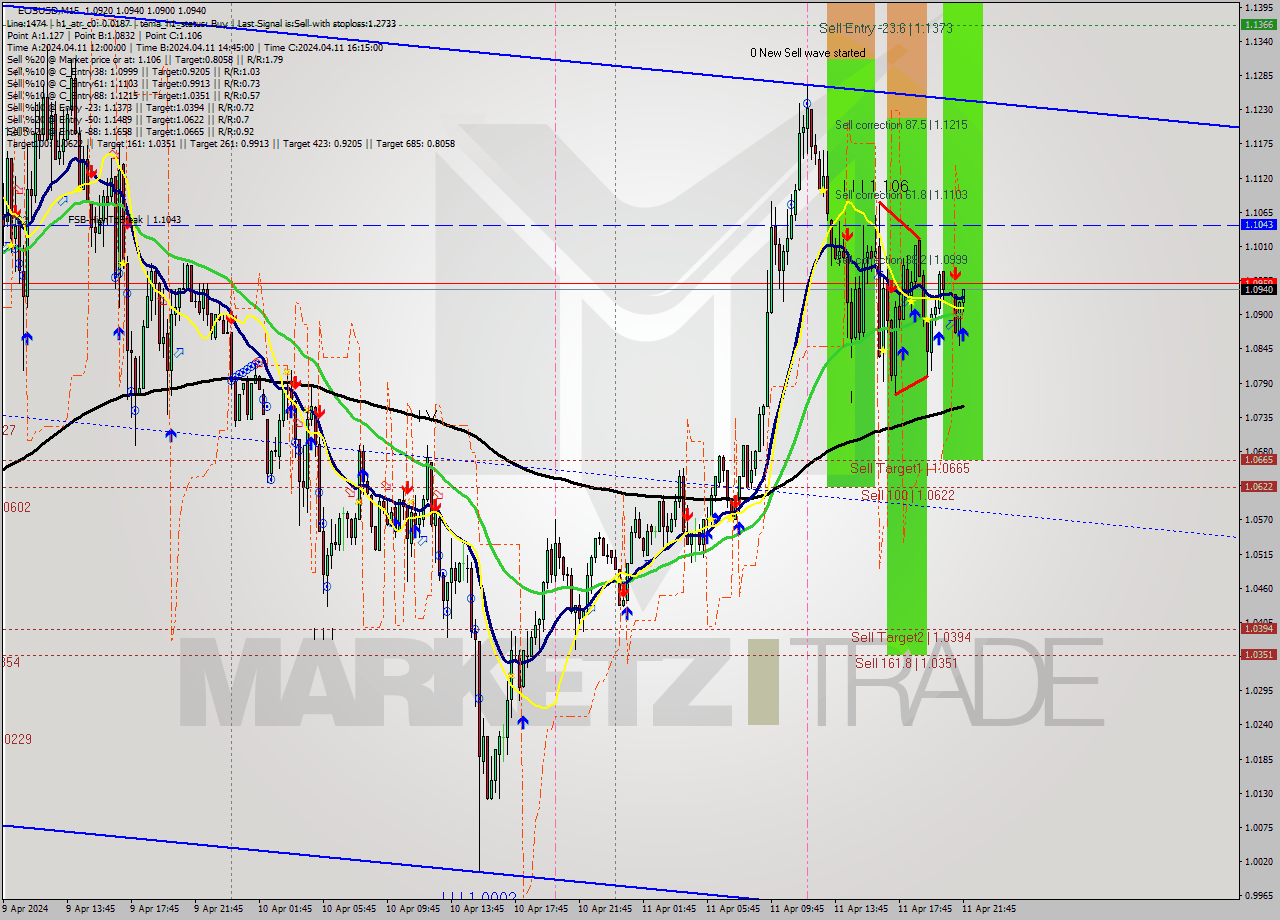This screenshot has height=920, width=1280.
Task: Click the 'FSB-HighToBreak | 1.1043' label
Action: click(124, 219)
